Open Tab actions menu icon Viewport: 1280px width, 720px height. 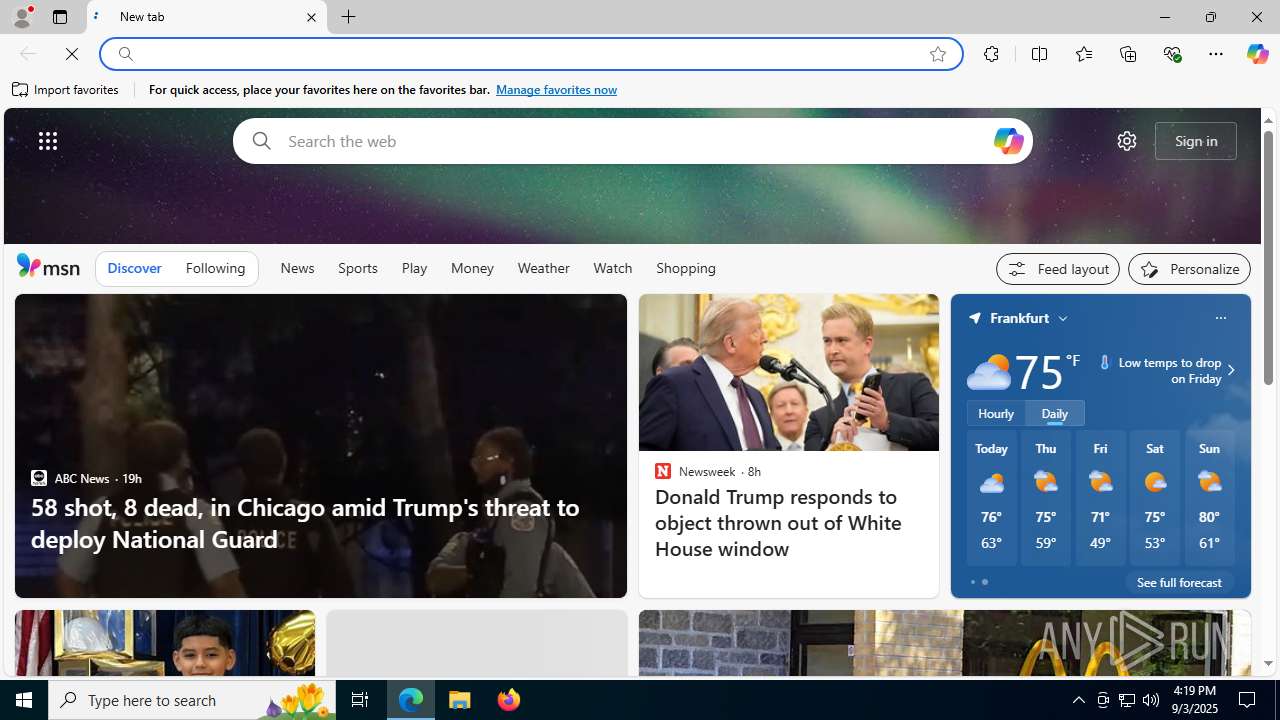click(x=60, y=17)
